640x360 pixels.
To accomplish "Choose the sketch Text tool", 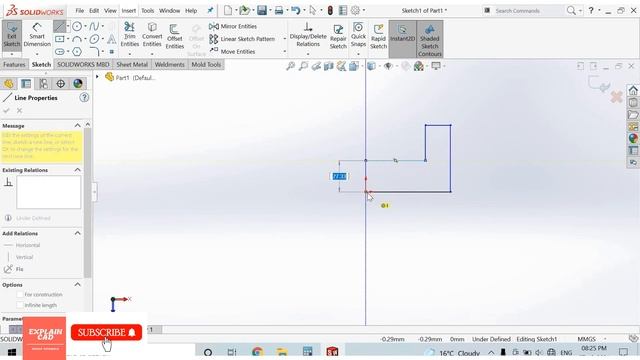I will (111, 39).
